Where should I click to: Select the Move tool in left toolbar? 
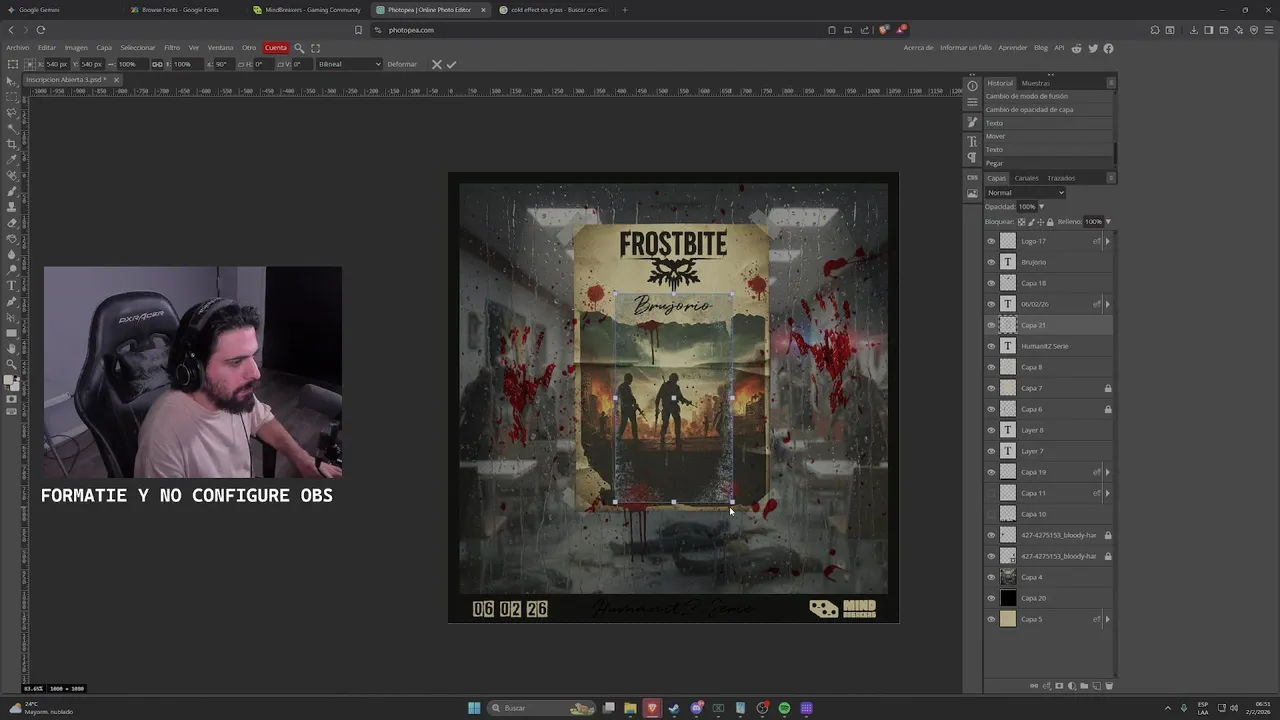12,81
